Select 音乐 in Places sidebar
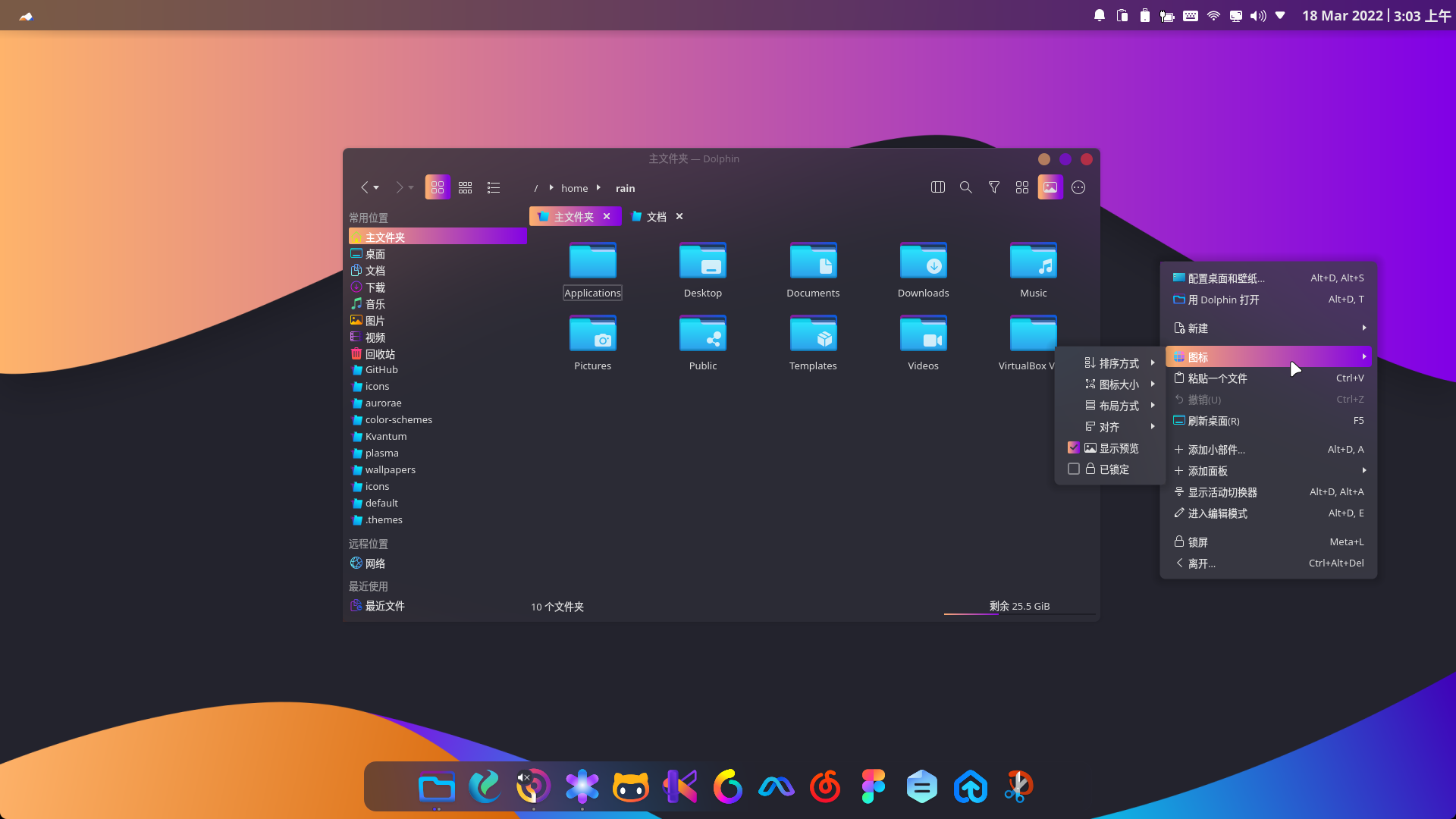Image resolution: width=1456 pixels, height=819 pixels. click(x=438, y=304)
